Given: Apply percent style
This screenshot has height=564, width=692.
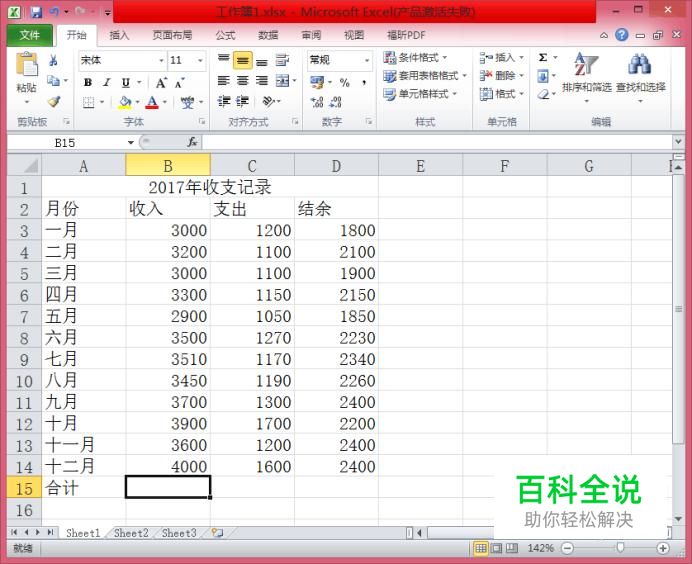Looking at the screenshot, I should 345,82.
